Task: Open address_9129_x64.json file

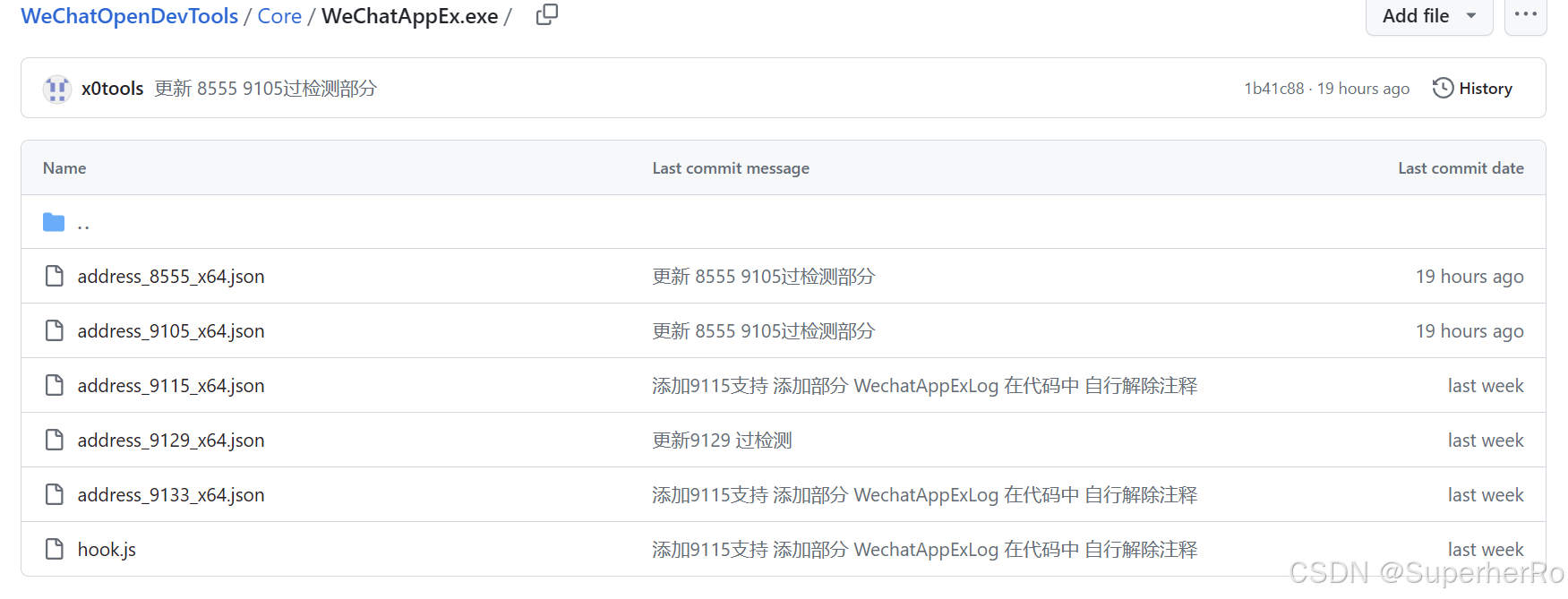Action: coord(171,441)
